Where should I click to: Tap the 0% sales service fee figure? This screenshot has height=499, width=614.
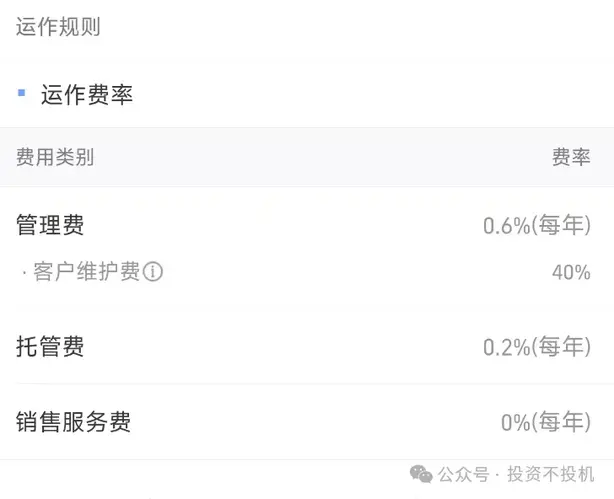tap(515, 423)
